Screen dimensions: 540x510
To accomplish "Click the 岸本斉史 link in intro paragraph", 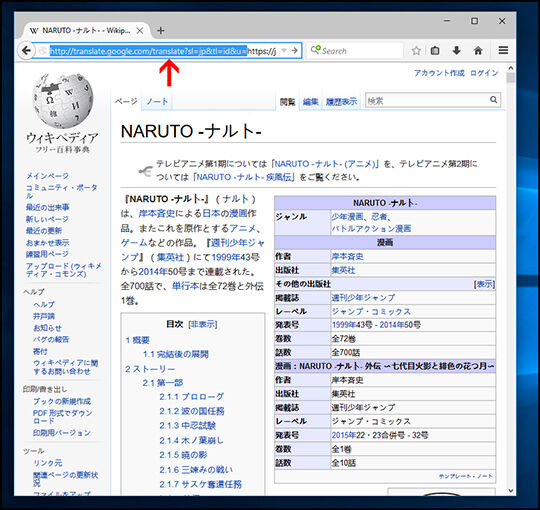I will [157, 214].
